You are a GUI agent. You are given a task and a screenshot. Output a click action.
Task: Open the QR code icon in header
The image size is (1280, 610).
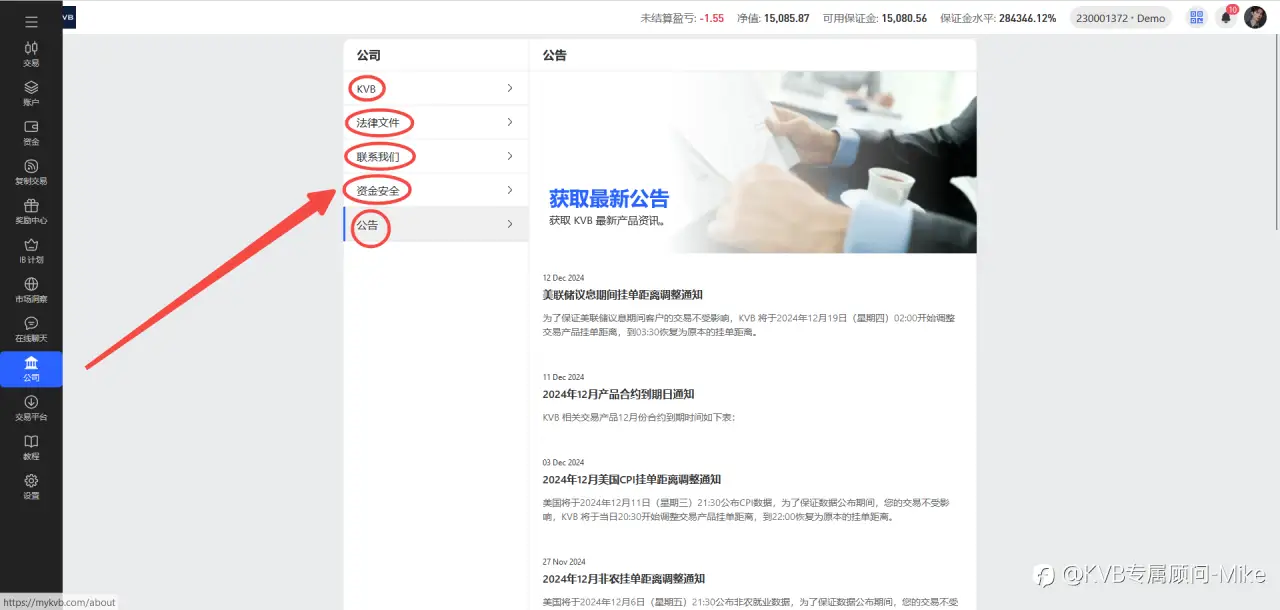click(1196, 18)
